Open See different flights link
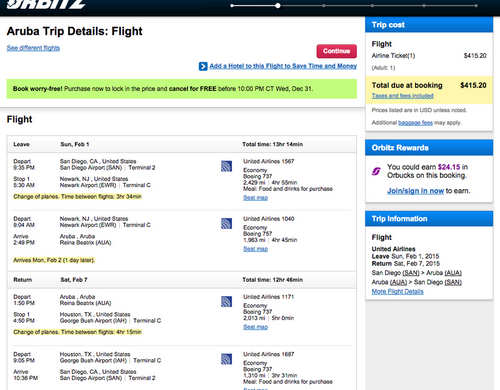 point(33,48)
